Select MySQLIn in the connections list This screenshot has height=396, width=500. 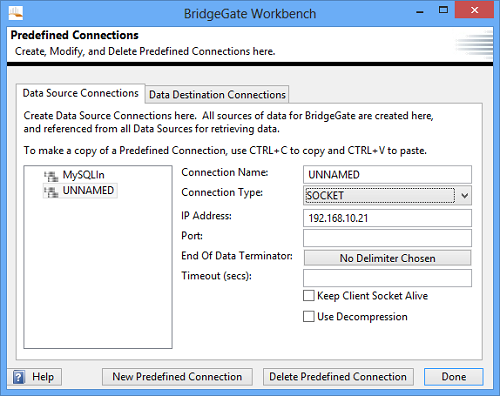click(83, 175)
